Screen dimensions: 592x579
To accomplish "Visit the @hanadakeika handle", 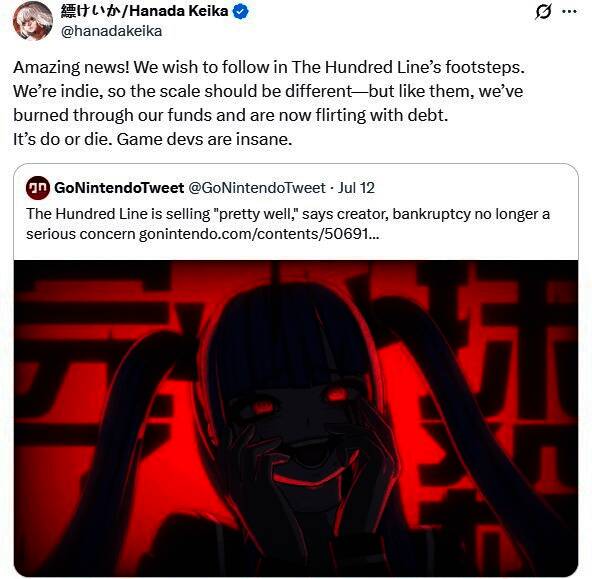I will pyautogui.click(x=111, y=31).
